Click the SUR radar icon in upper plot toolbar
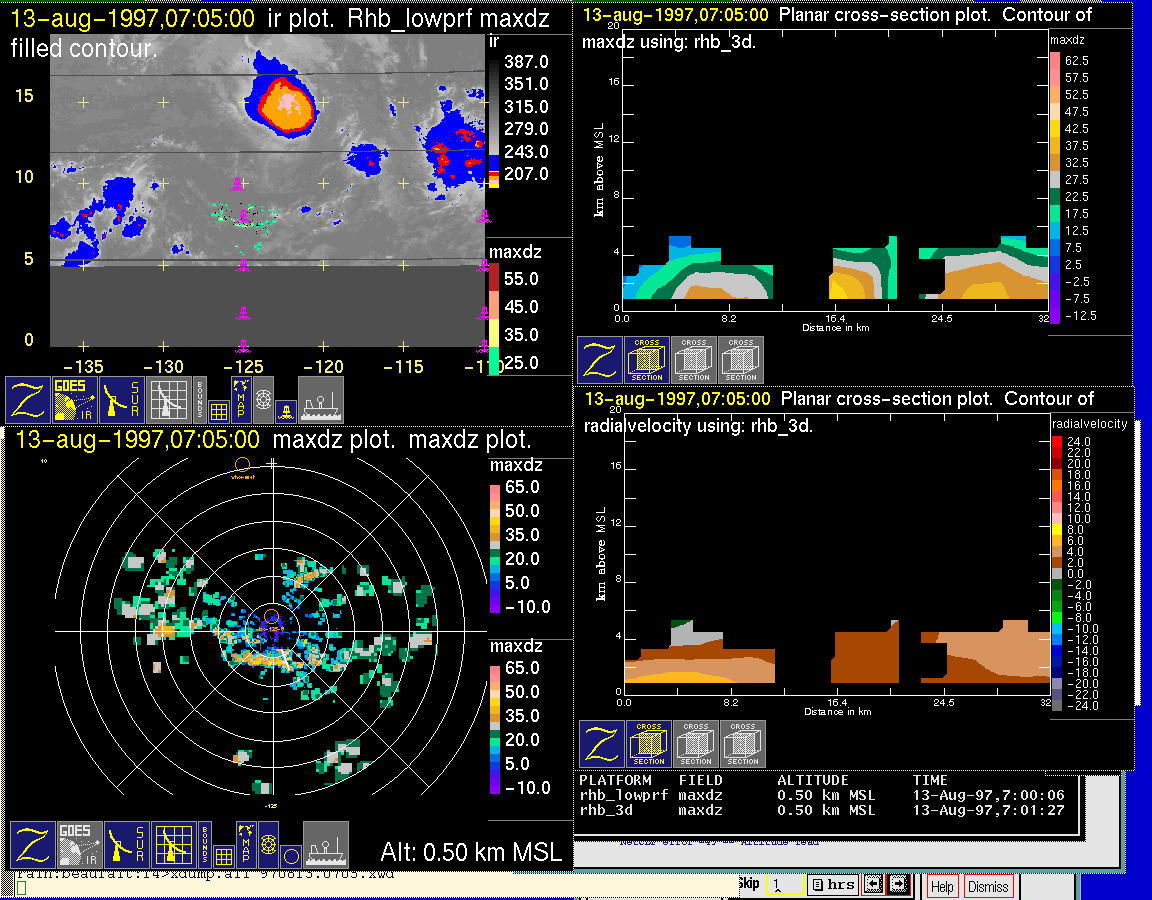This screenshot has height=900, width=1152. tap(123, 399)
